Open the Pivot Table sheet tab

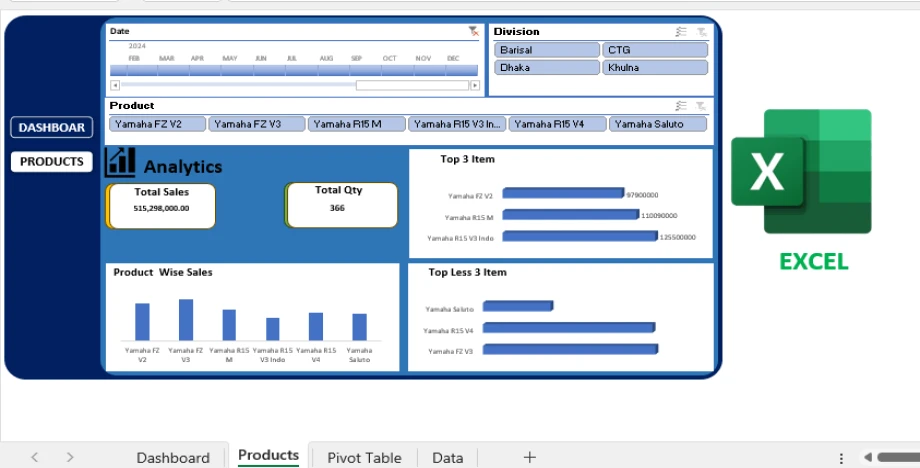[364, 457]
